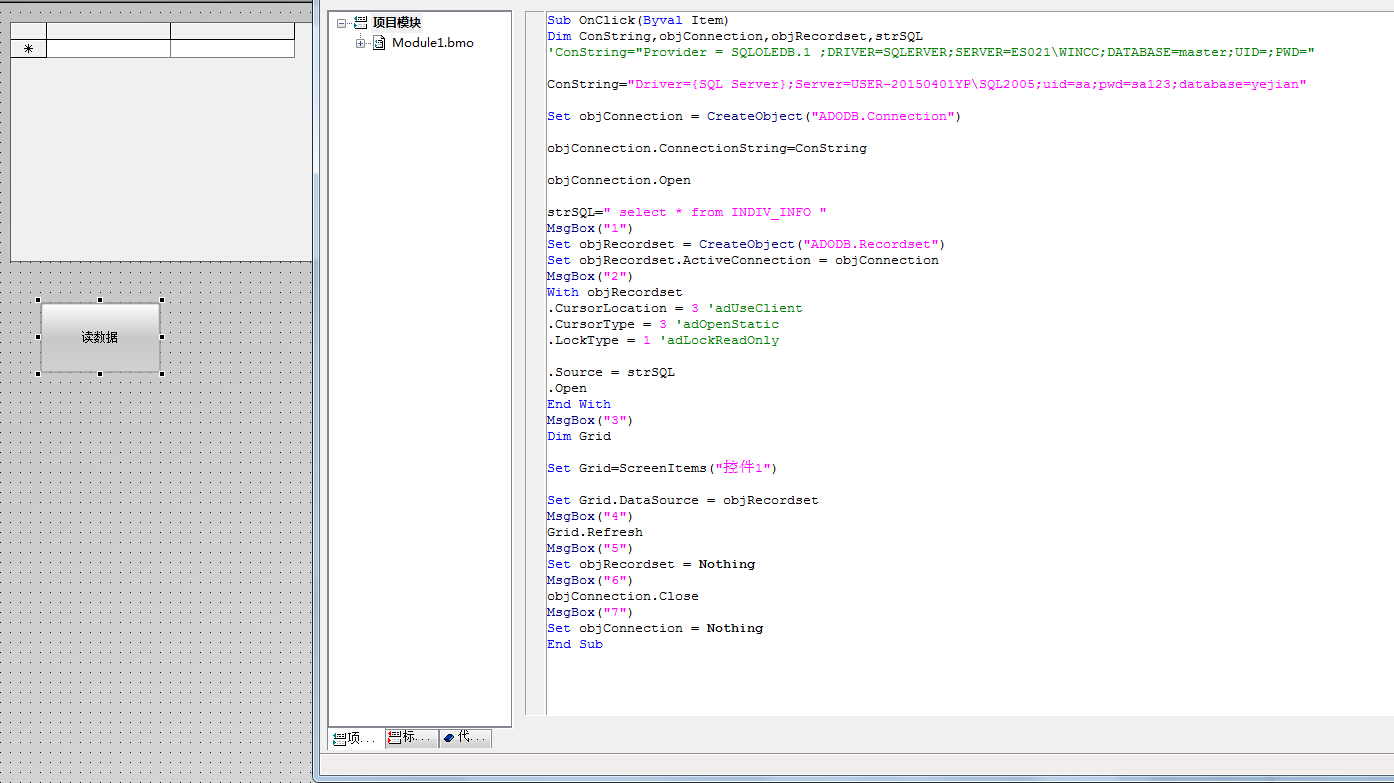Click the .Source = strSQL line

(611, 372)
